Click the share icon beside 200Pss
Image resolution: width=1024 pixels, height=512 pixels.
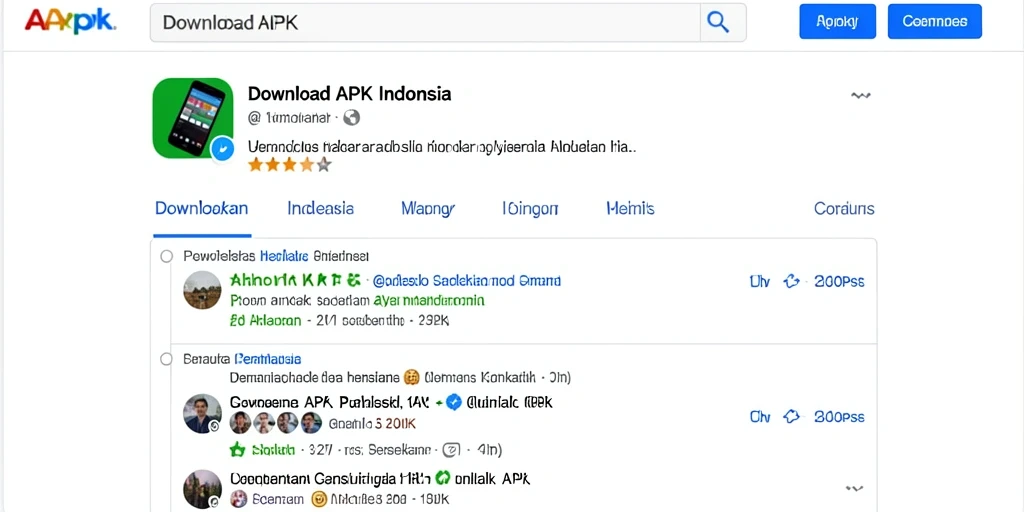click(x=792, y=281)
